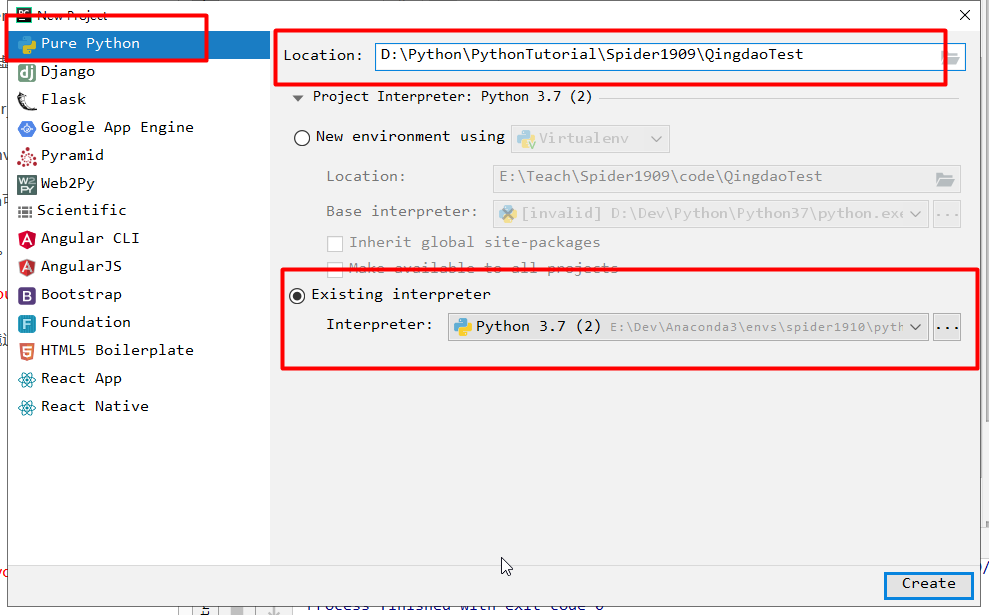The width and height of the screenshot is (989, 615).
Task: Select HTML5 Boilerplate template
Action: 139,351
